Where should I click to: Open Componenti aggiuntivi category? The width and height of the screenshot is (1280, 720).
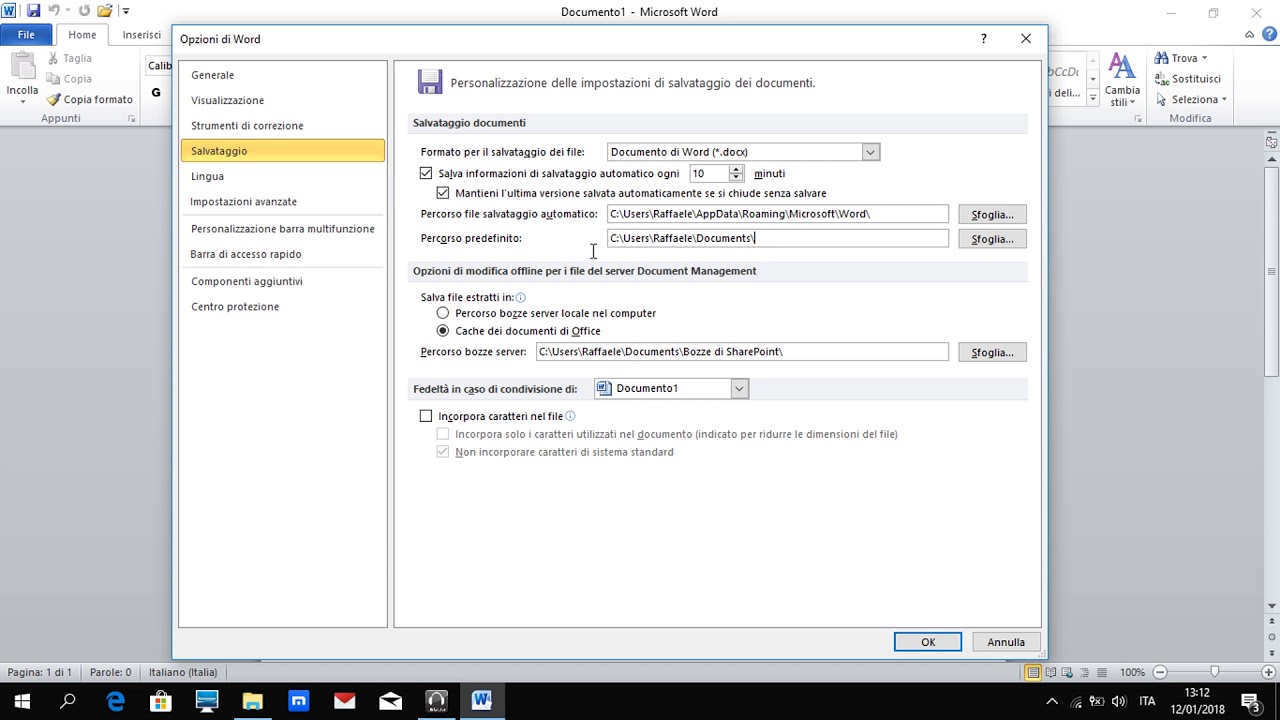pos(282,281)
